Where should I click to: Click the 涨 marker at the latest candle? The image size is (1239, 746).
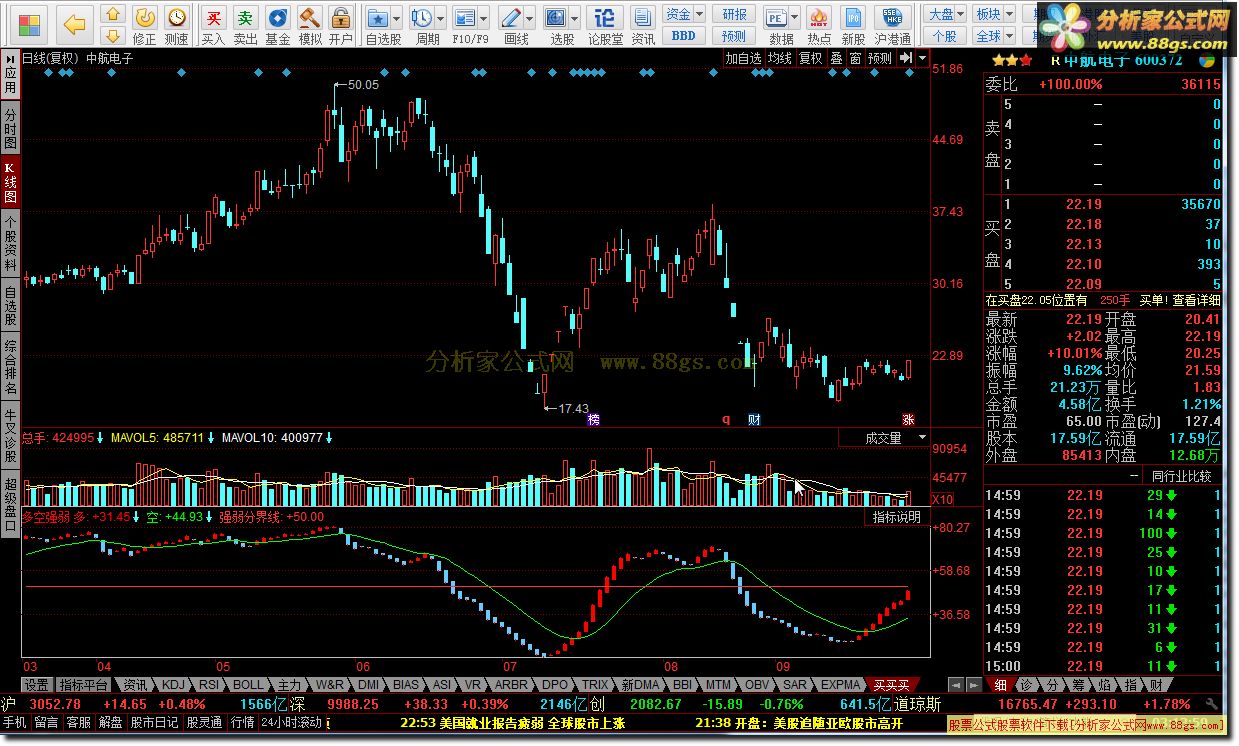tap(909, 419)
